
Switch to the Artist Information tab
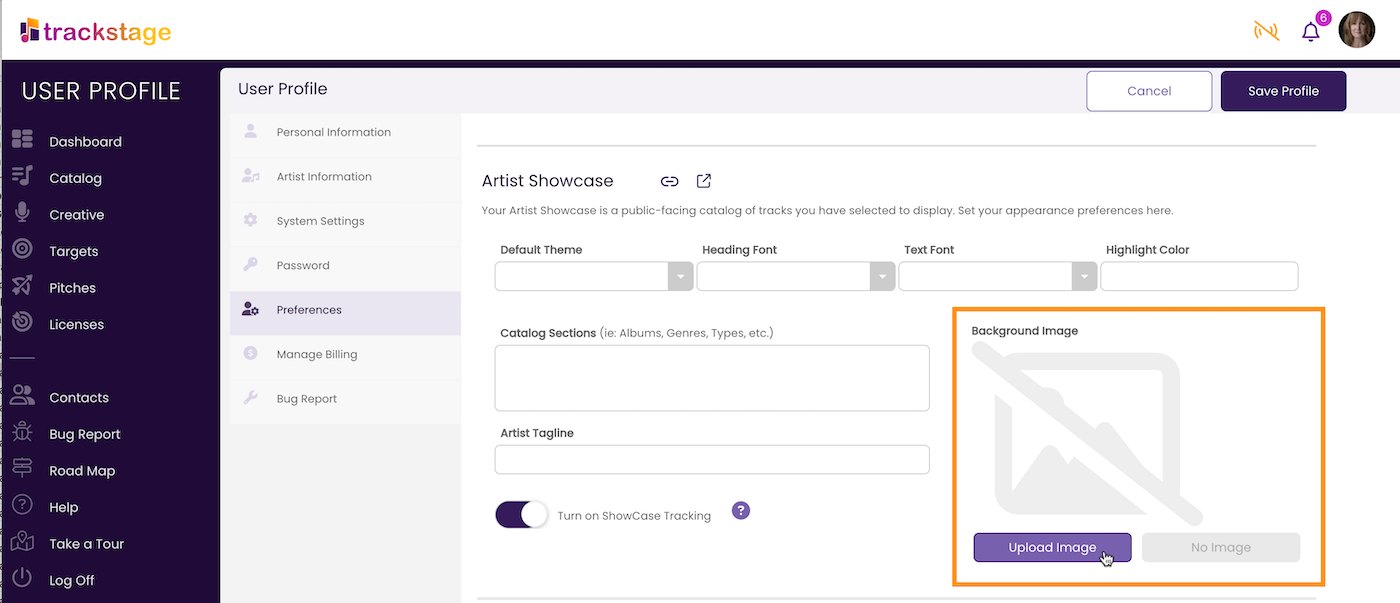345,176
